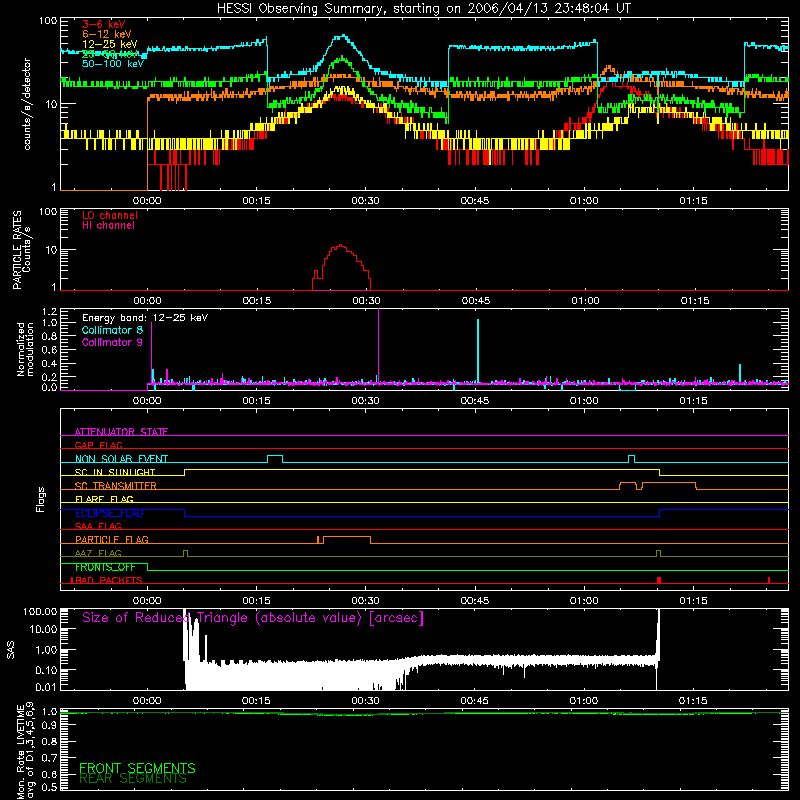Click the orange 6-12 keV peak after 01:00
The height and width of the screenshot is (800, 800).
(608, 67)
